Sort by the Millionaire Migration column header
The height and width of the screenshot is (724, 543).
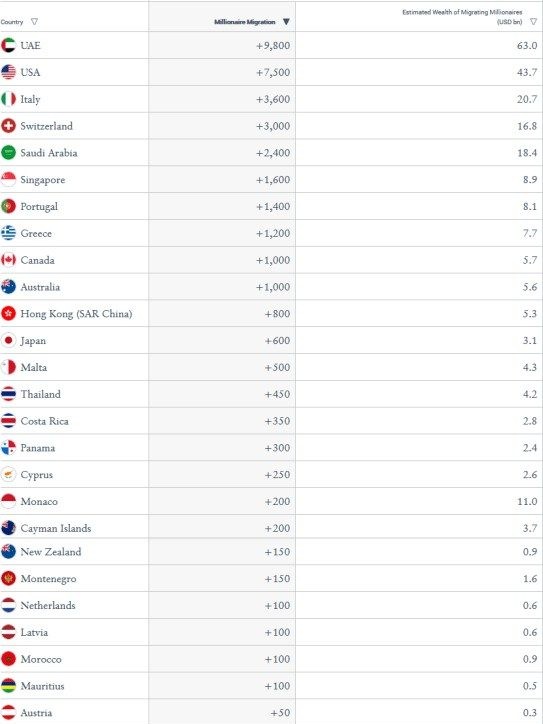(x=245, y=22)
